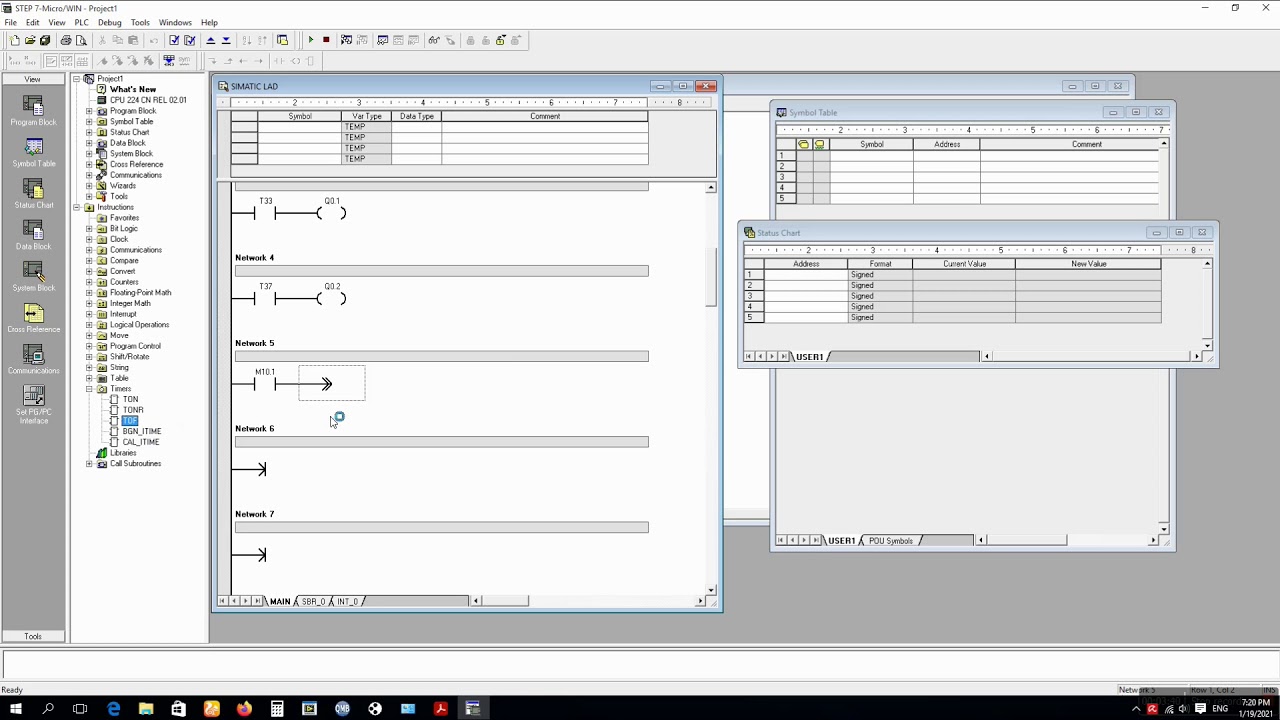The image size is (1280, 720).
Task: Click the Open Project folder icon
Action: [x=30, y=40]
